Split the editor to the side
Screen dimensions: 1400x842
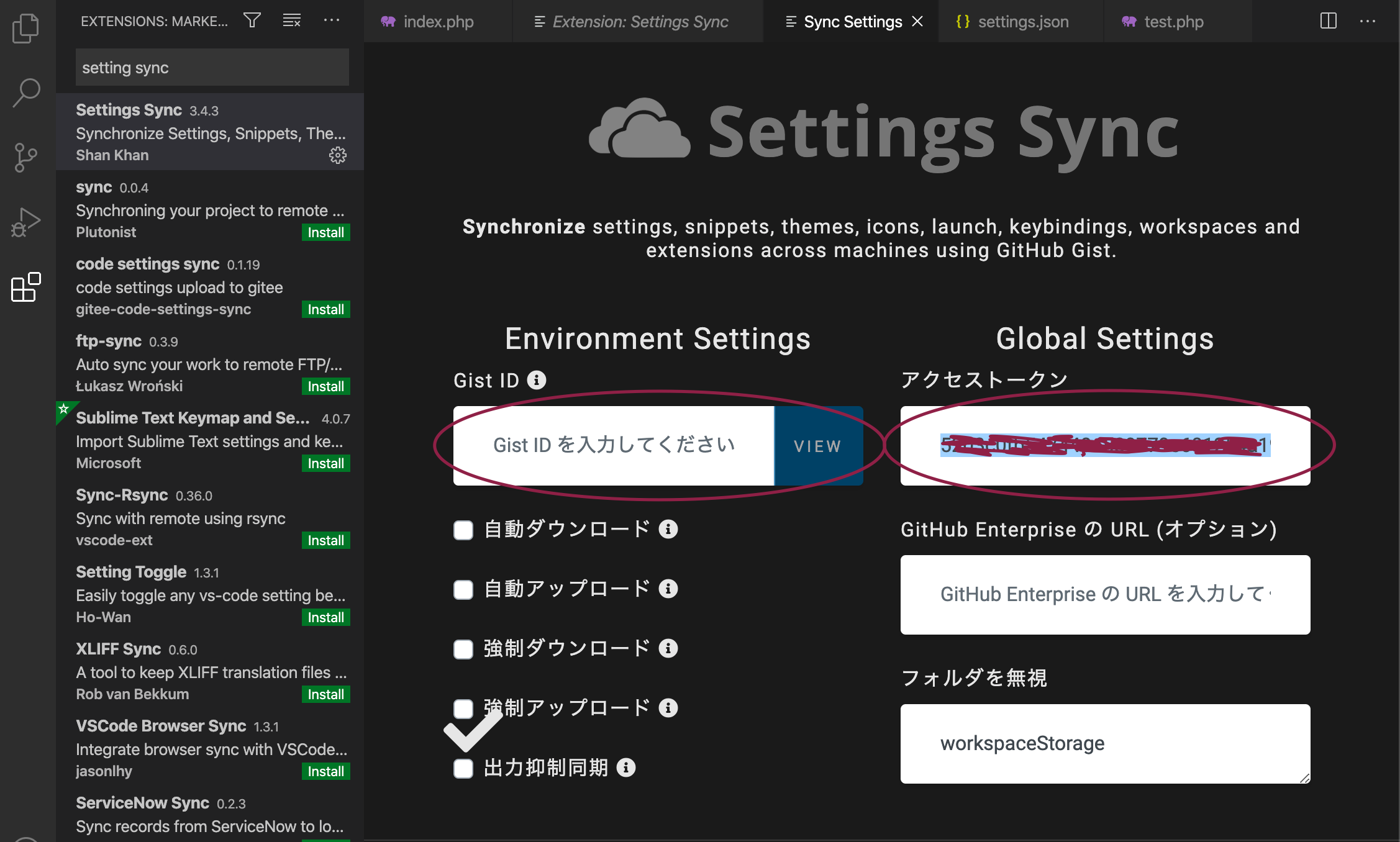tap(1329, 21)
